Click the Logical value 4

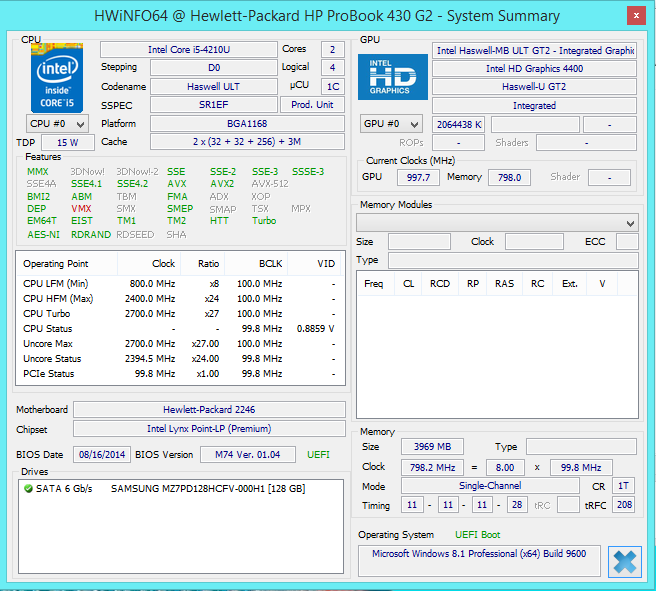[x=333, y=67]
